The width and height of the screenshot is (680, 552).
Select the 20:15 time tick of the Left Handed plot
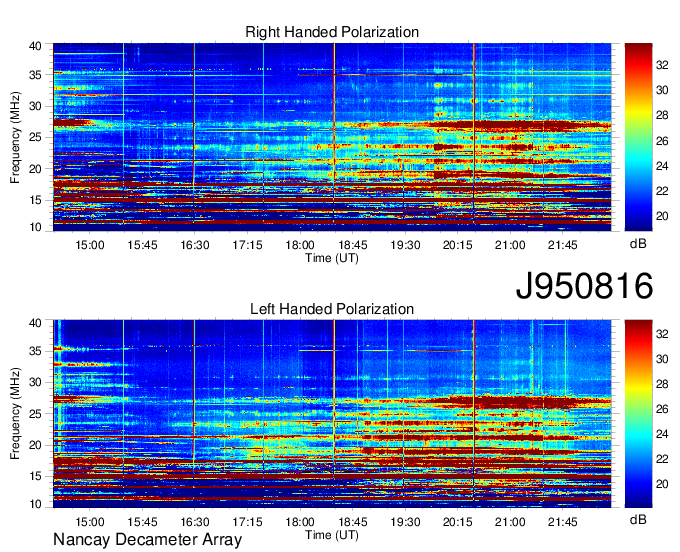coord(458,522)
